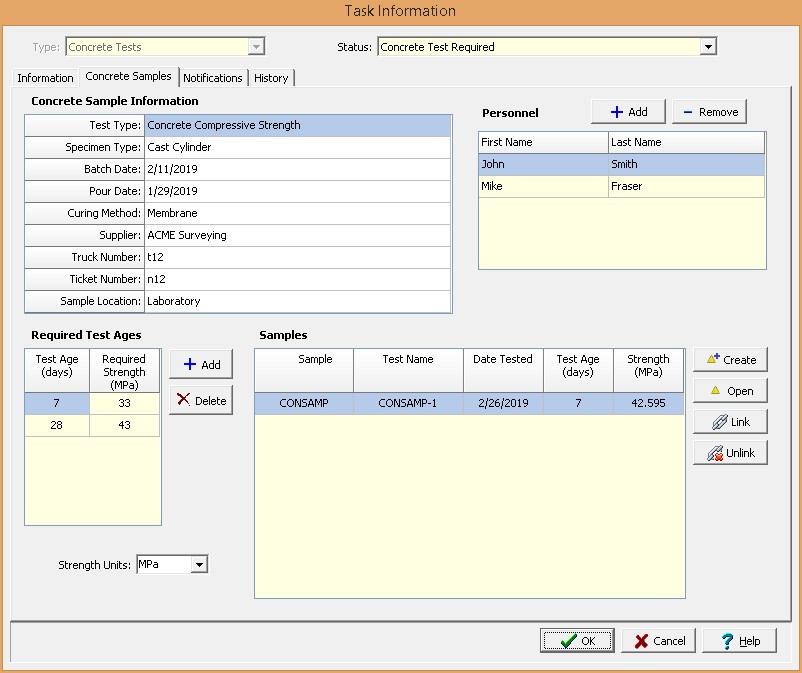Delete the selected test age row
This screenshot has width=802, height=673.
[201, 400]
